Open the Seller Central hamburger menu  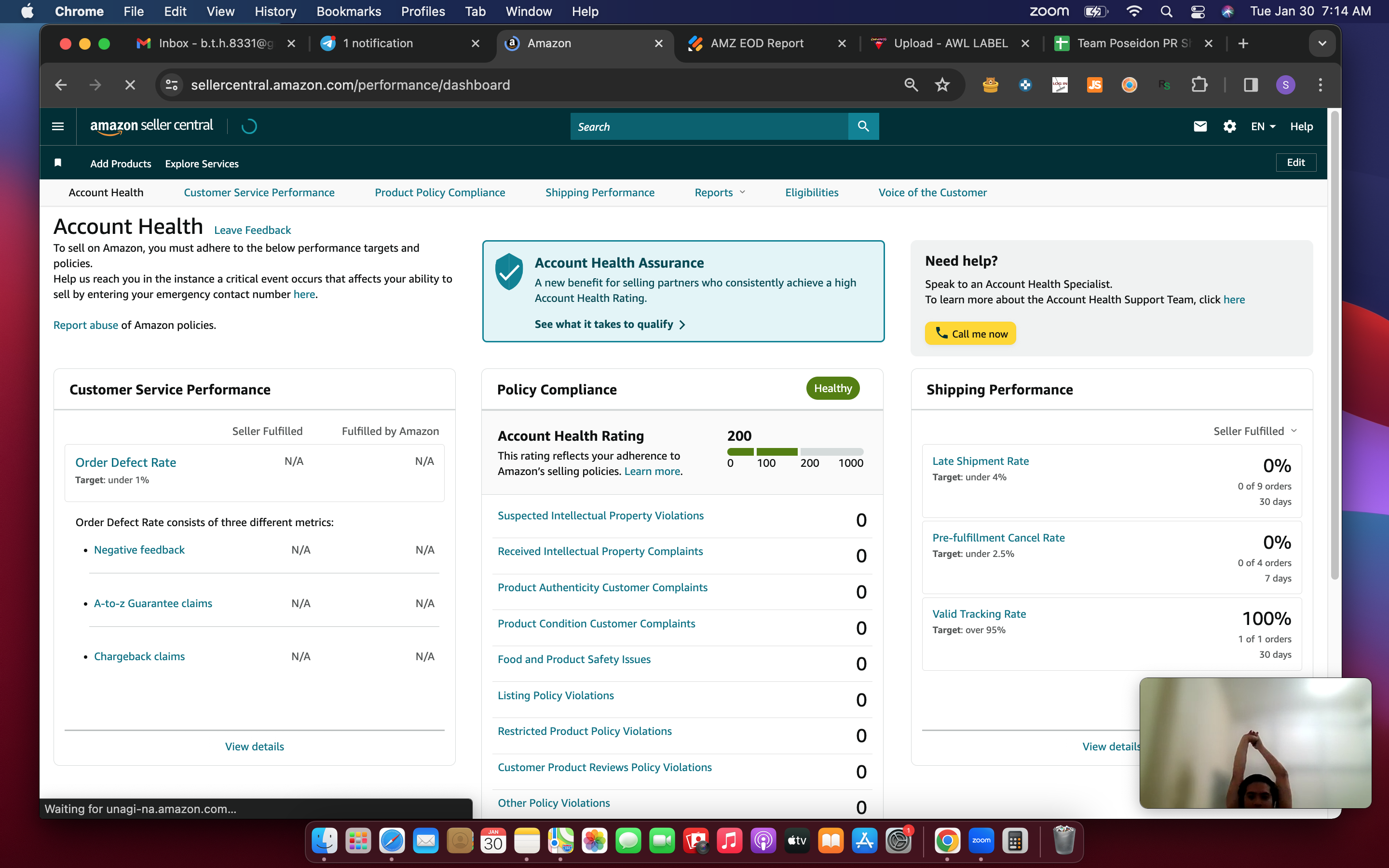[x=58, y=126]
